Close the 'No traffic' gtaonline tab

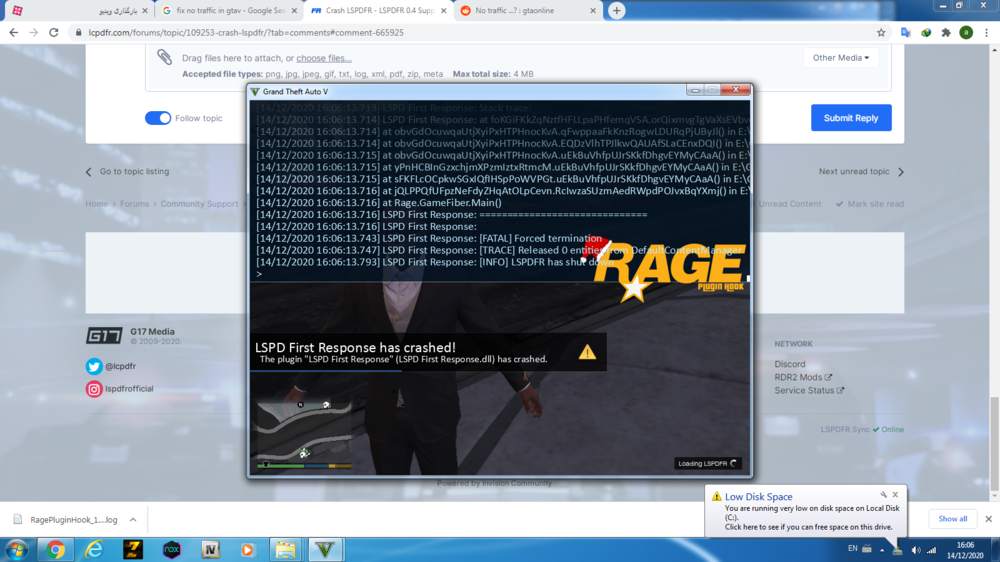[592, 11]
